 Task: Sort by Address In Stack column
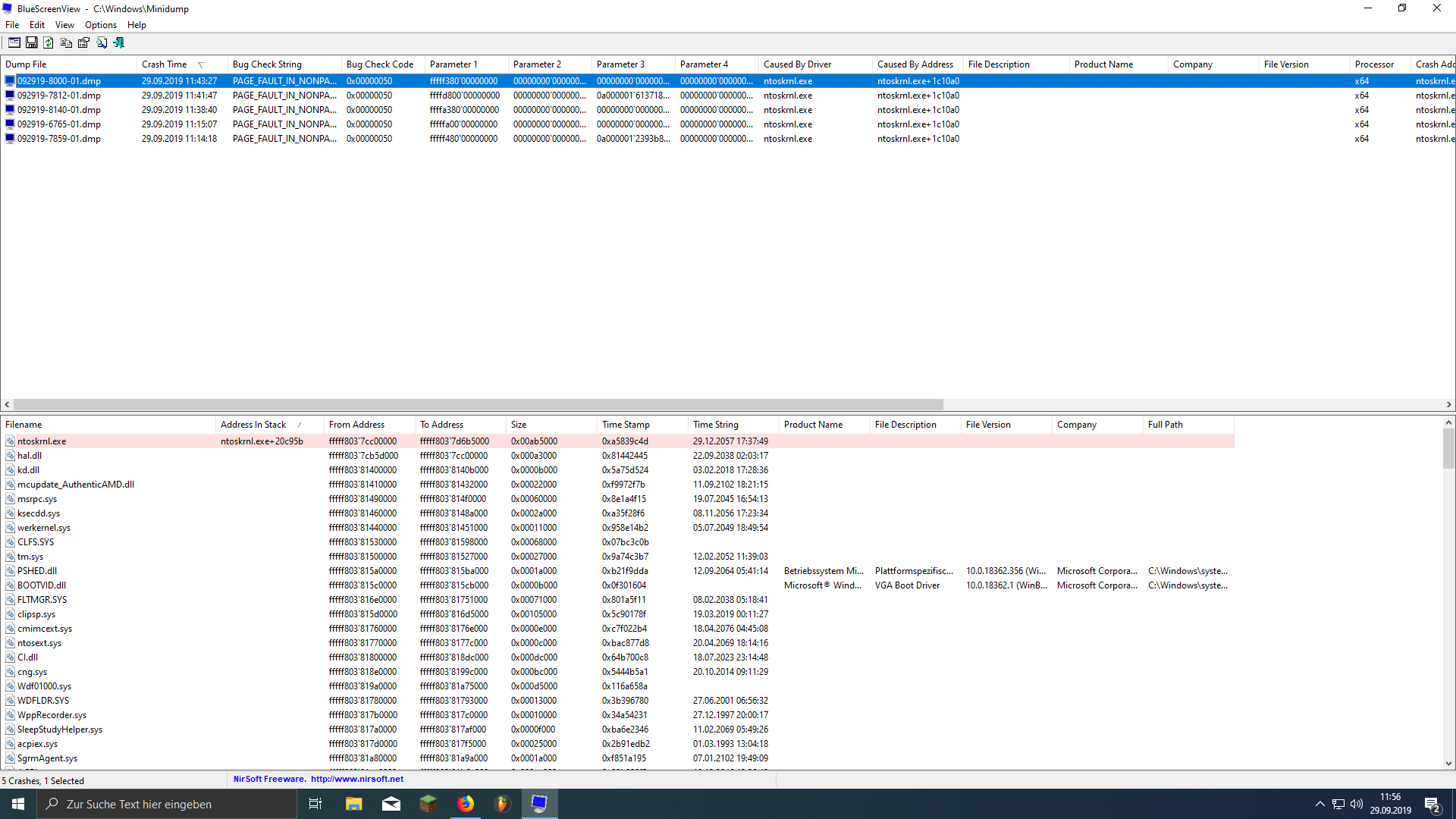coord(253,425)
